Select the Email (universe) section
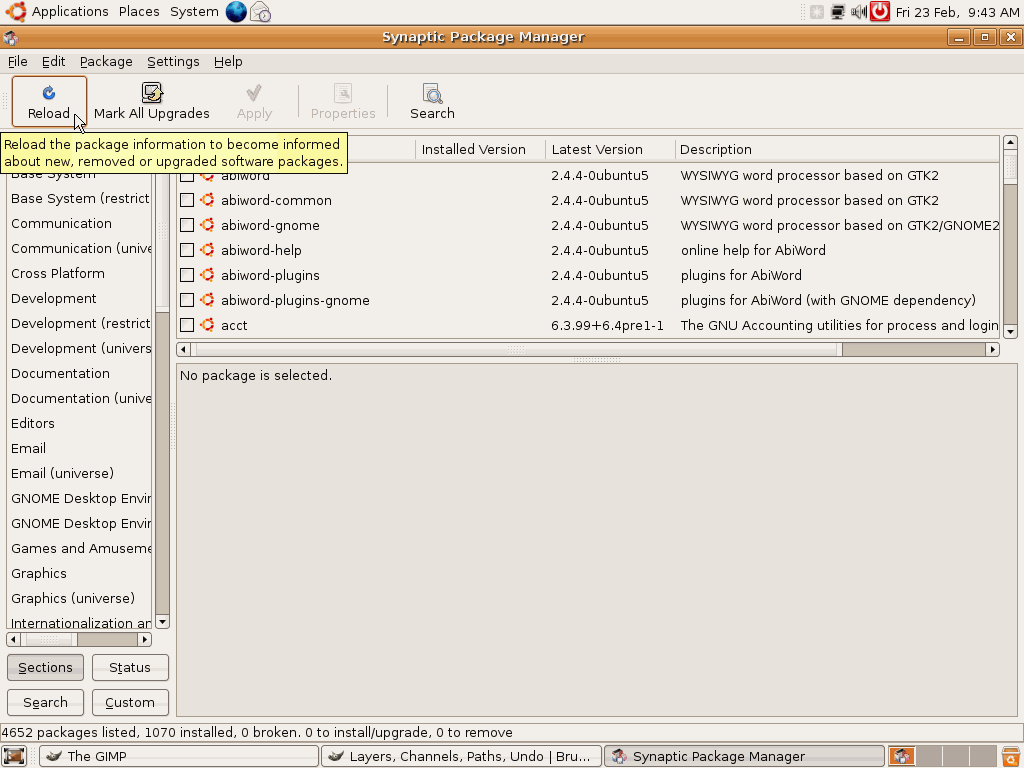 pos(62,473)
